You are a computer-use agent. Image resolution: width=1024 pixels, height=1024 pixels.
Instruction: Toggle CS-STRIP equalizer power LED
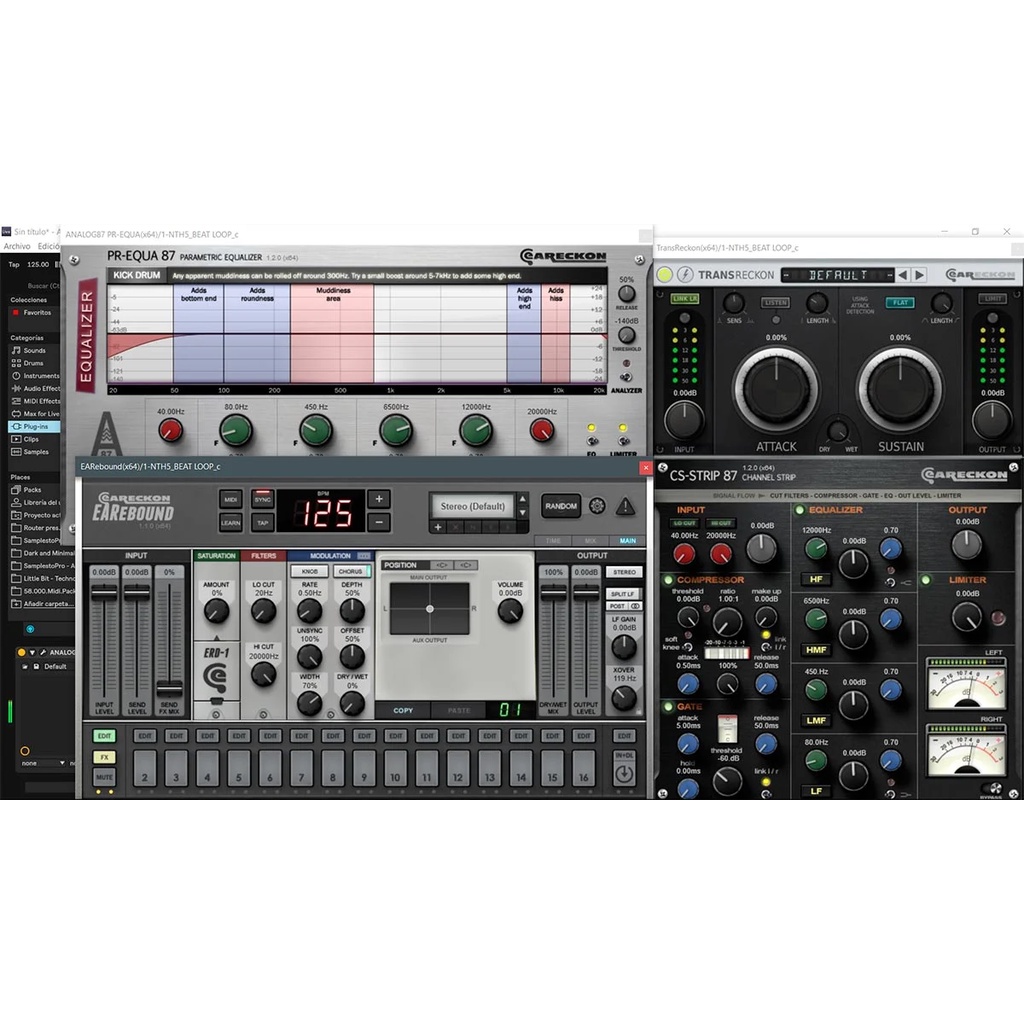tap(799, 509)
